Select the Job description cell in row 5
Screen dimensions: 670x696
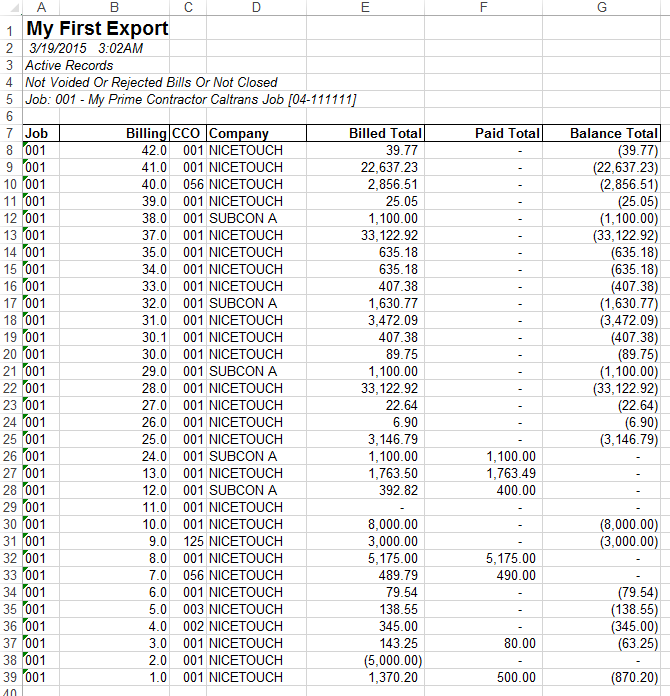pos(190,99)
